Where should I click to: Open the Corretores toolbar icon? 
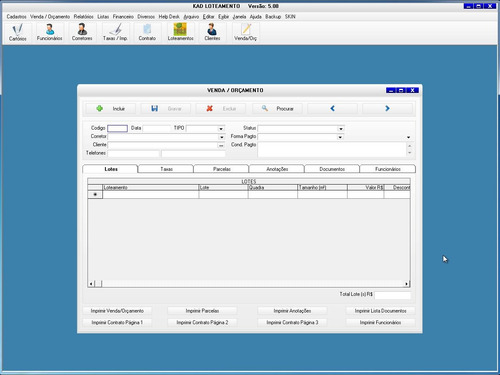pyautogui.click(x=82, y=32)
